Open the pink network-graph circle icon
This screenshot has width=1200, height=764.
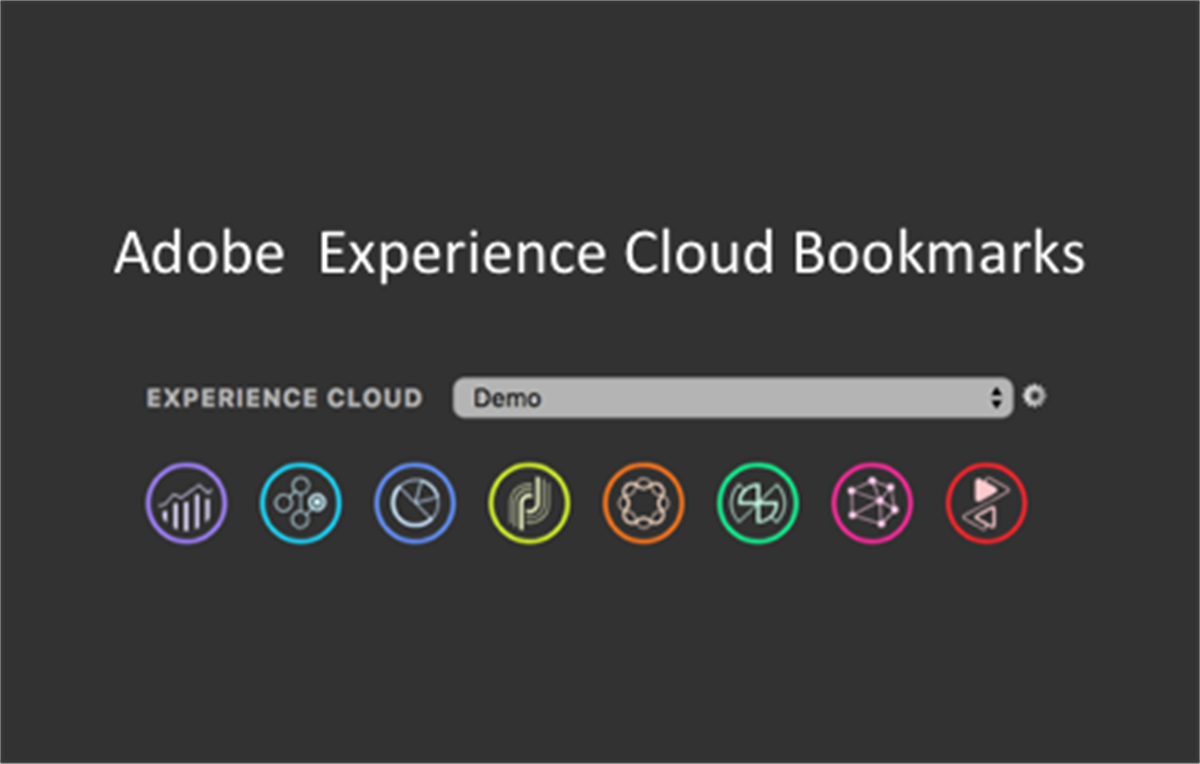click(872, 503)
